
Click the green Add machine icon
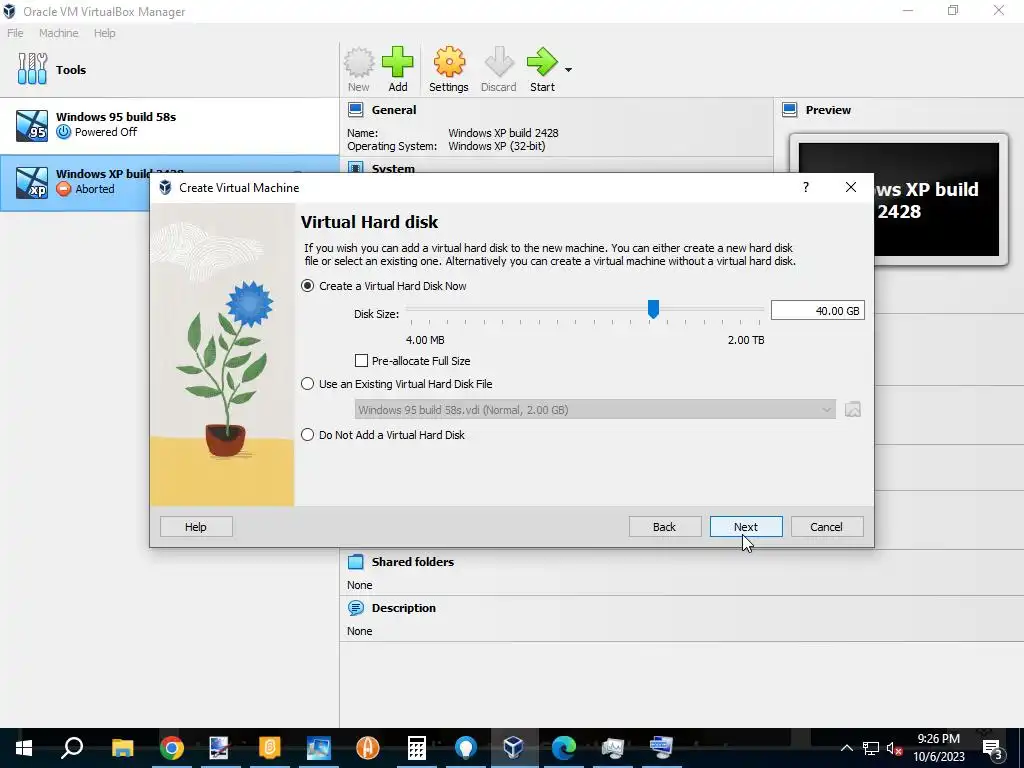click(x=398, y=69)
